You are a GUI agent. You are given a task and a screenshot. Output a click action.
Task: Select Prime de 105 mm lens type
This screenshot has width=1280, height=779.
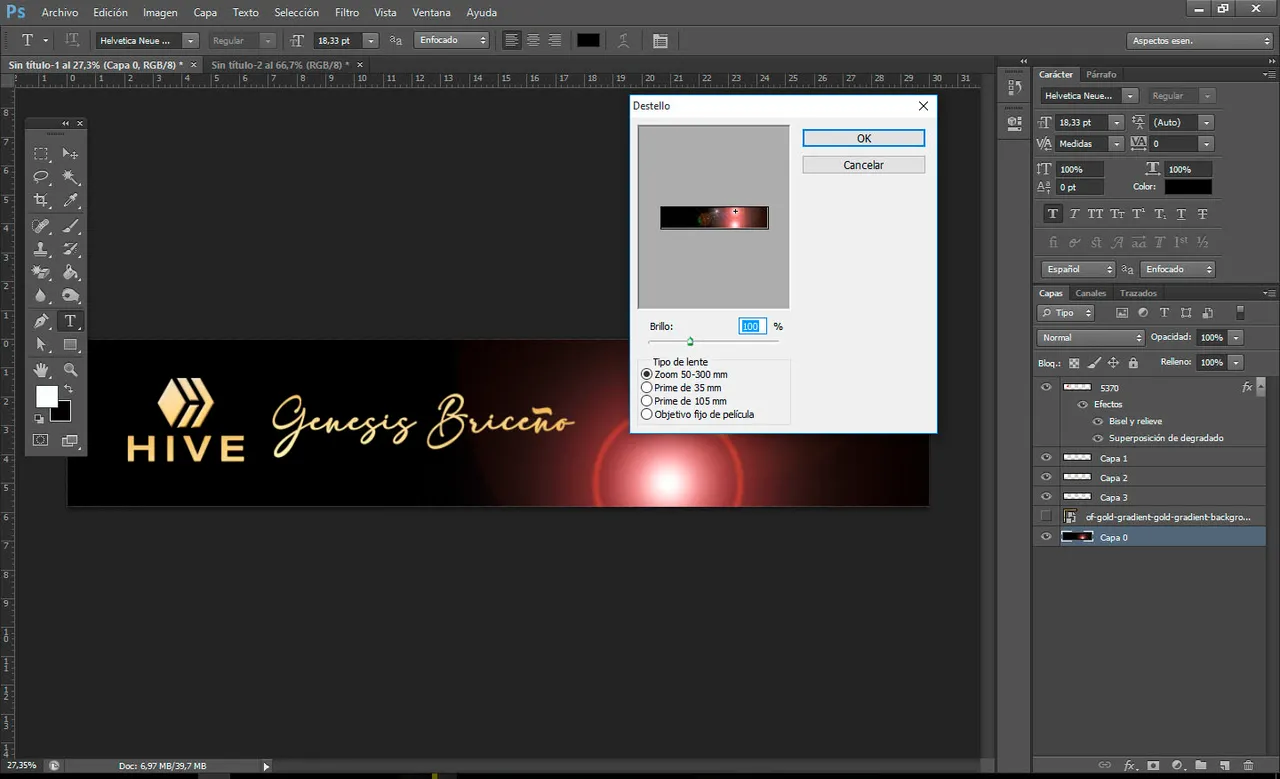(x=646, y=401)
